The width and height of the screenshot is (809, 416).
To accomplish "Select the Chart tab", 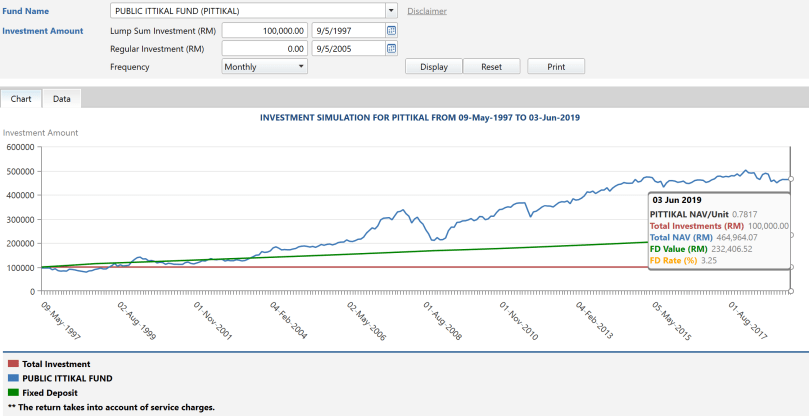I will 21,99.
